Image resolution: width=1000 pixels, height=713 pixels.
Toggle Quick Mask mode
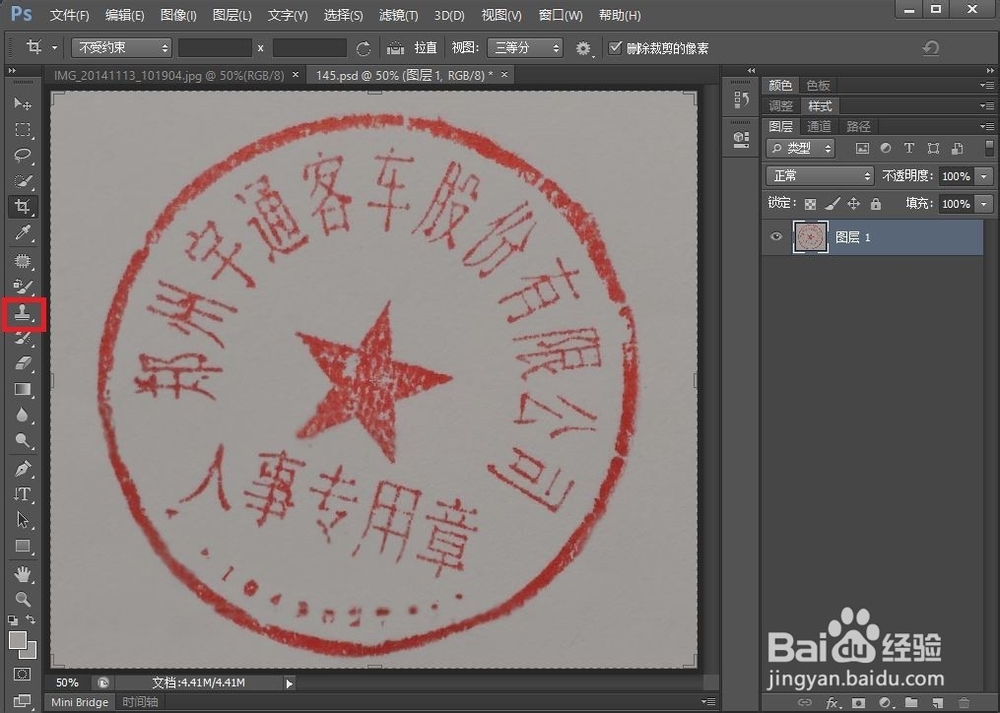tap(22, 675)
